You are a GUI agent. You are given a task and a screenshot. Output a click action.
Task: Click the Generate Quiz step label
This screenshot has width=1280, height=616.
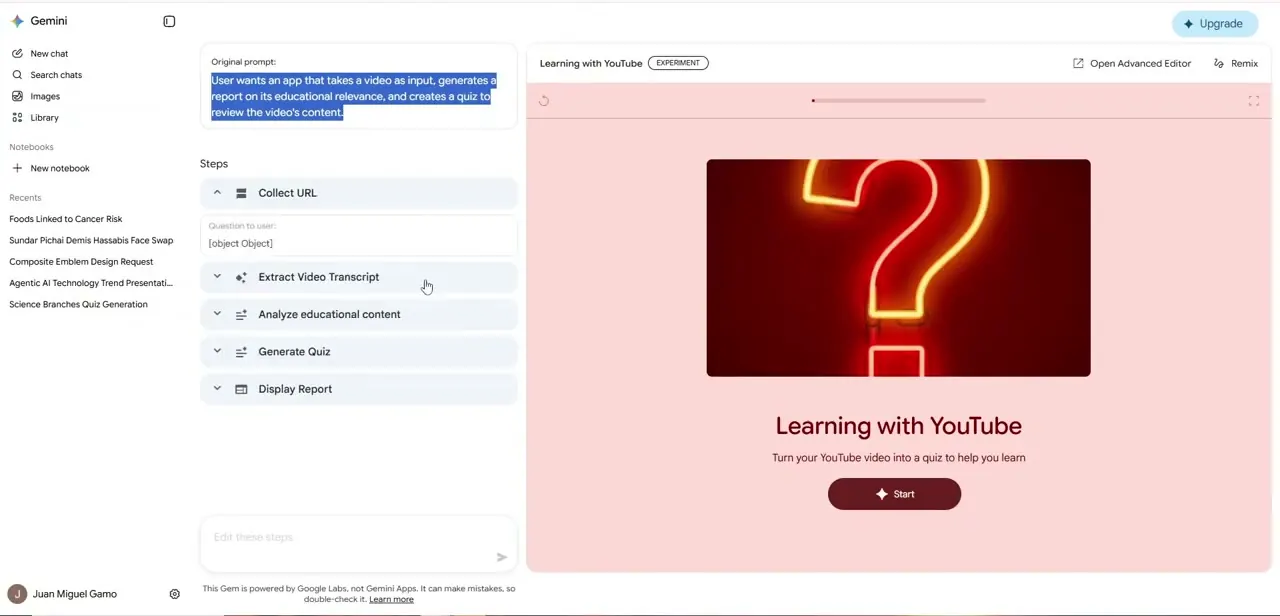click(294, 352)
